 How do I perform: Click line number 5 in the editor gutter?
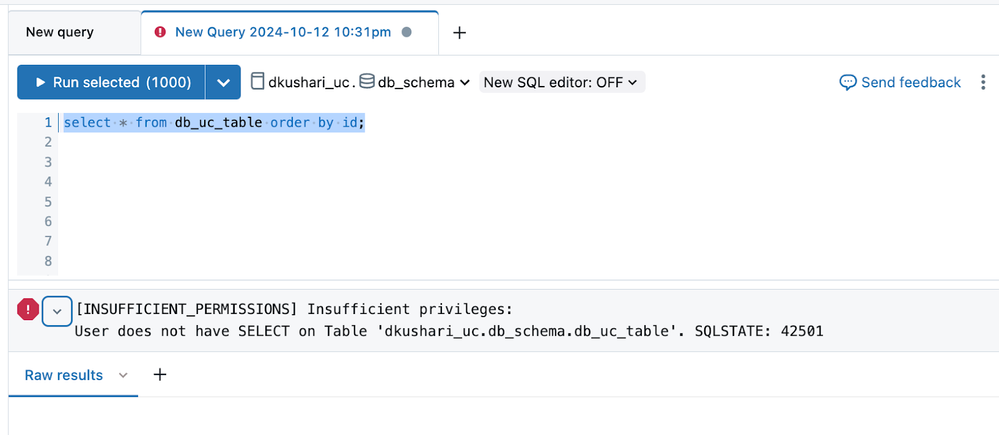tap(46, 202)
